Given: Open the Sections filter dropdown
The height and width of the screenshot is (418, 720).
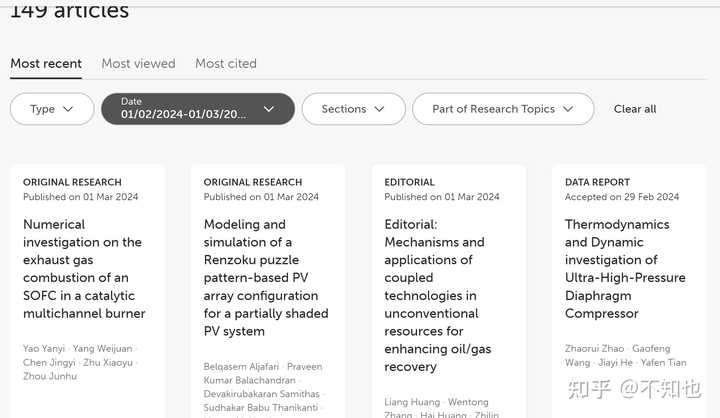Looking at the screenshot, I should coord(353,109).
